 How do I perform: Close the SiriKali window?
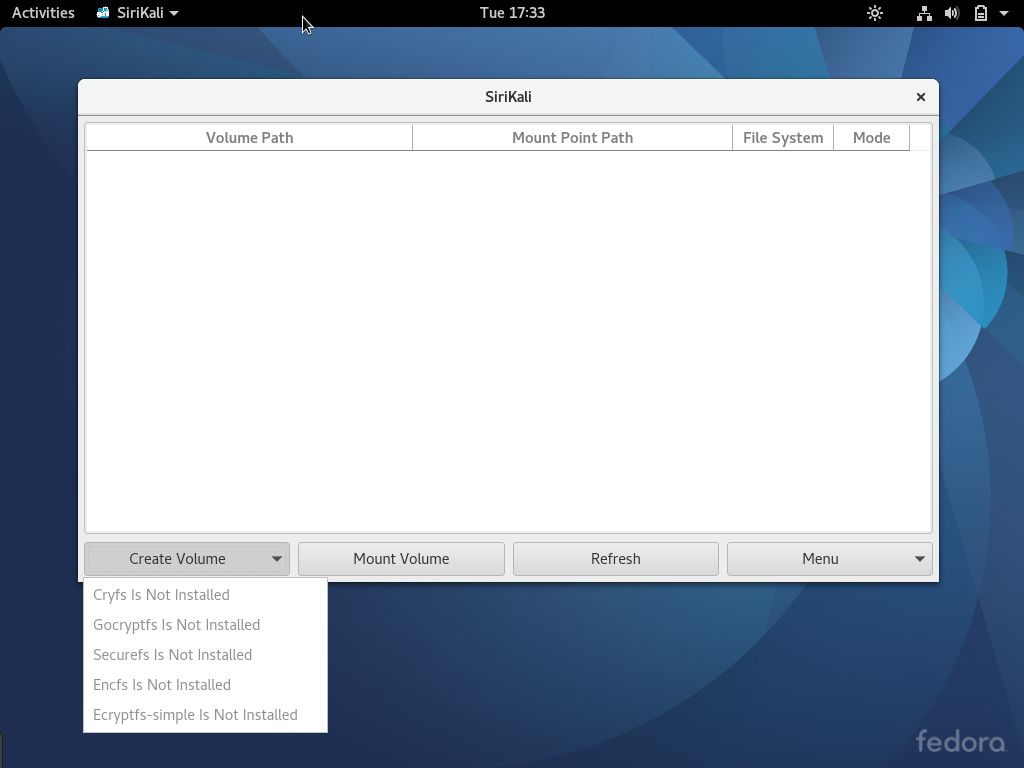tap(921, 97)
